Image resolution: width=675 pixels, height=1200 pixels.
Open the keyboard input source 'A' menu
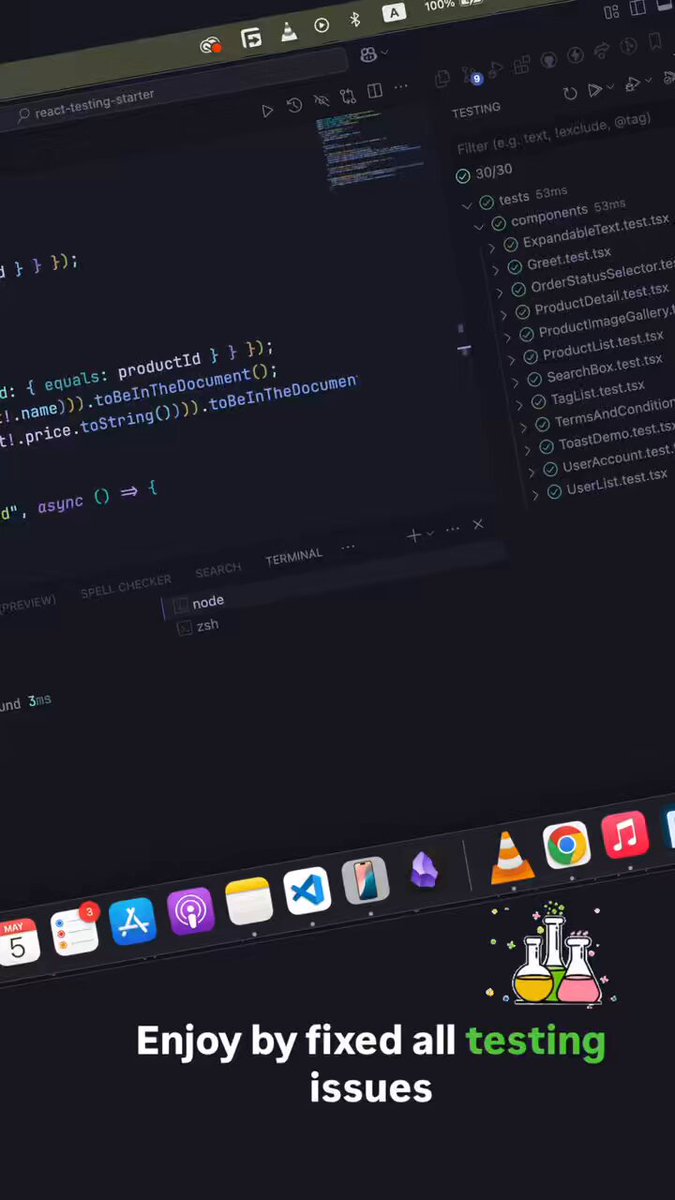395,13
